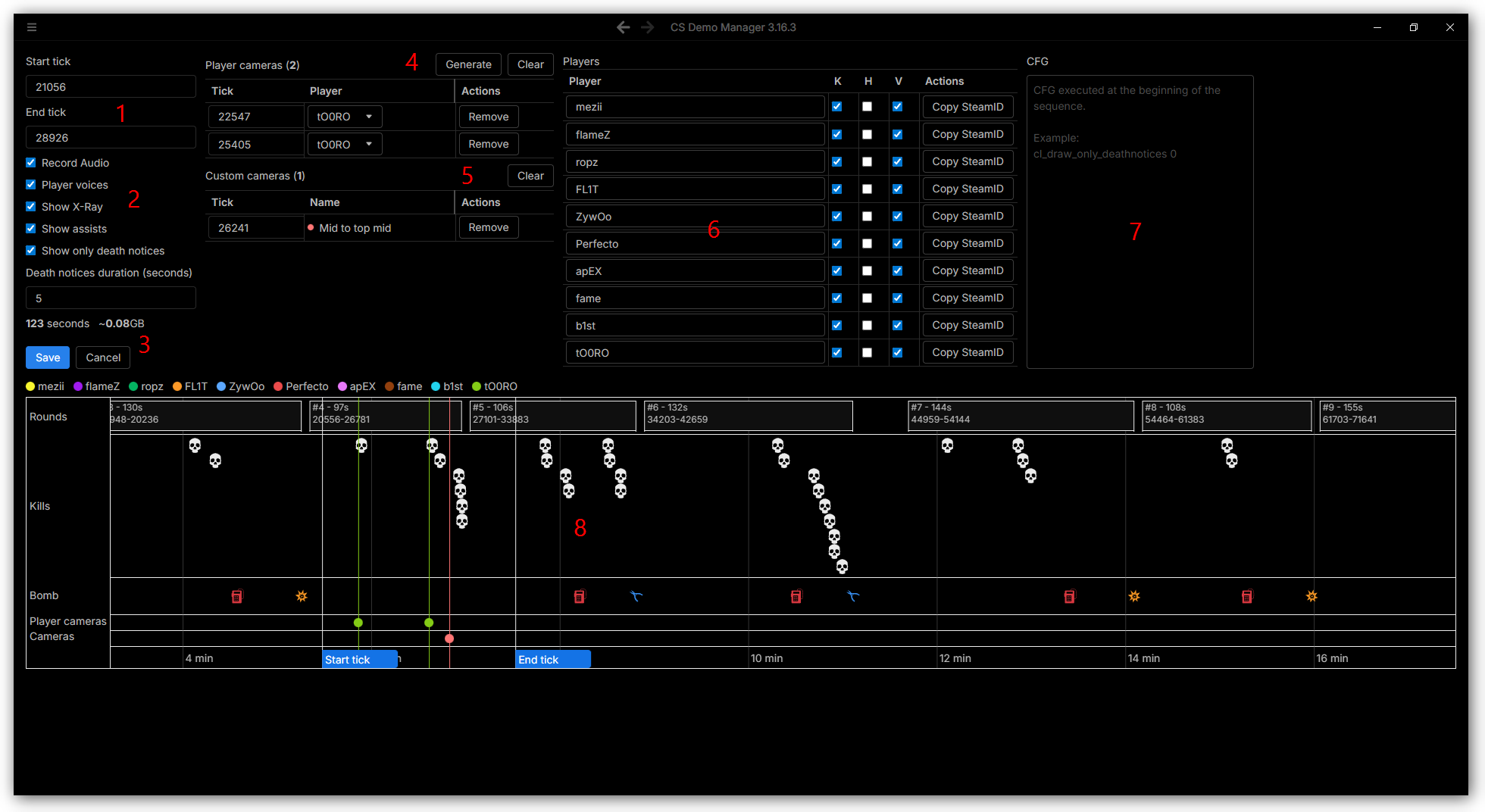Click the red dot beside Mid to top mid
The height and width of the screenshot is (812, 1485).
coord(311,227)
